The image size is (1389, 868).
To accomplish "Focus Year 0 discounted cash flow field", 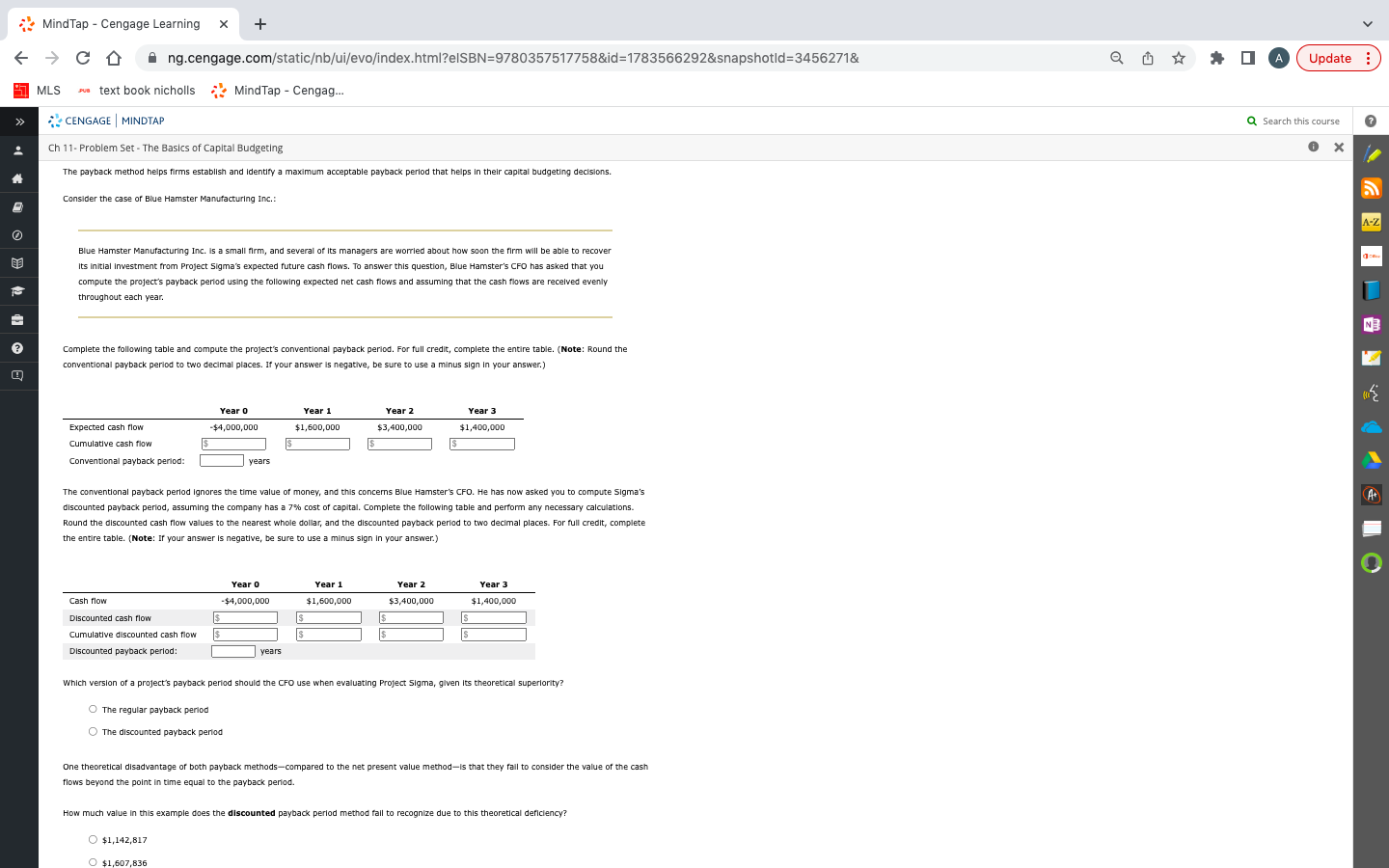I will coord(245,618).
